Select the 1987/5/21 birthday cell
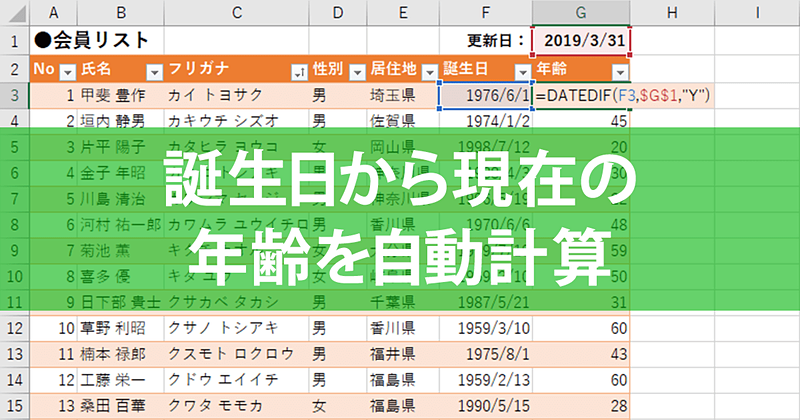This screenshot has height=420, width=800. pyautogui.click(x=485, y=302)
